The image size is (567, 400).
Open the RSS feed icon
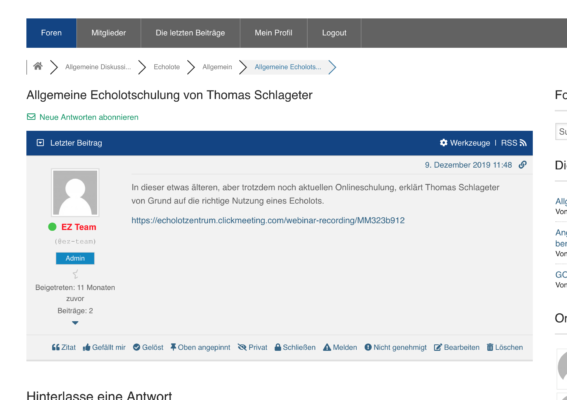[523, 143]
